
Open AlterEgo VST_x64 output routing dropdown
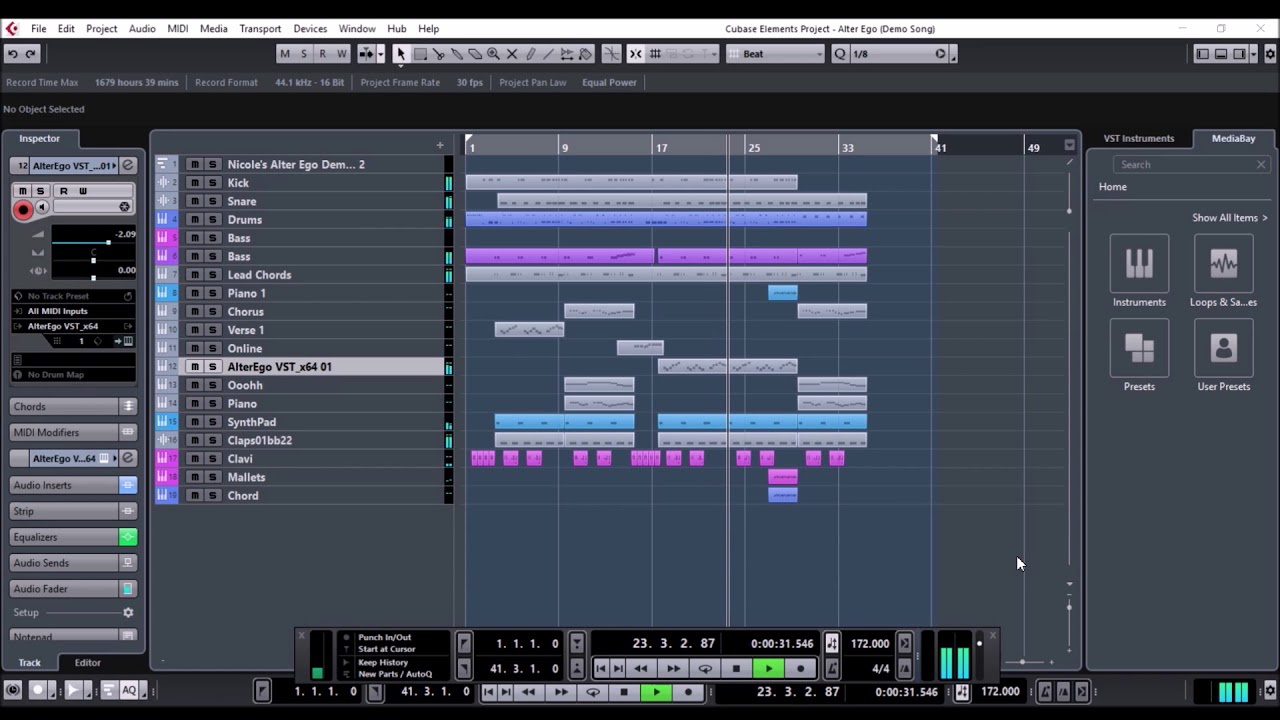[x=72, y=326]
